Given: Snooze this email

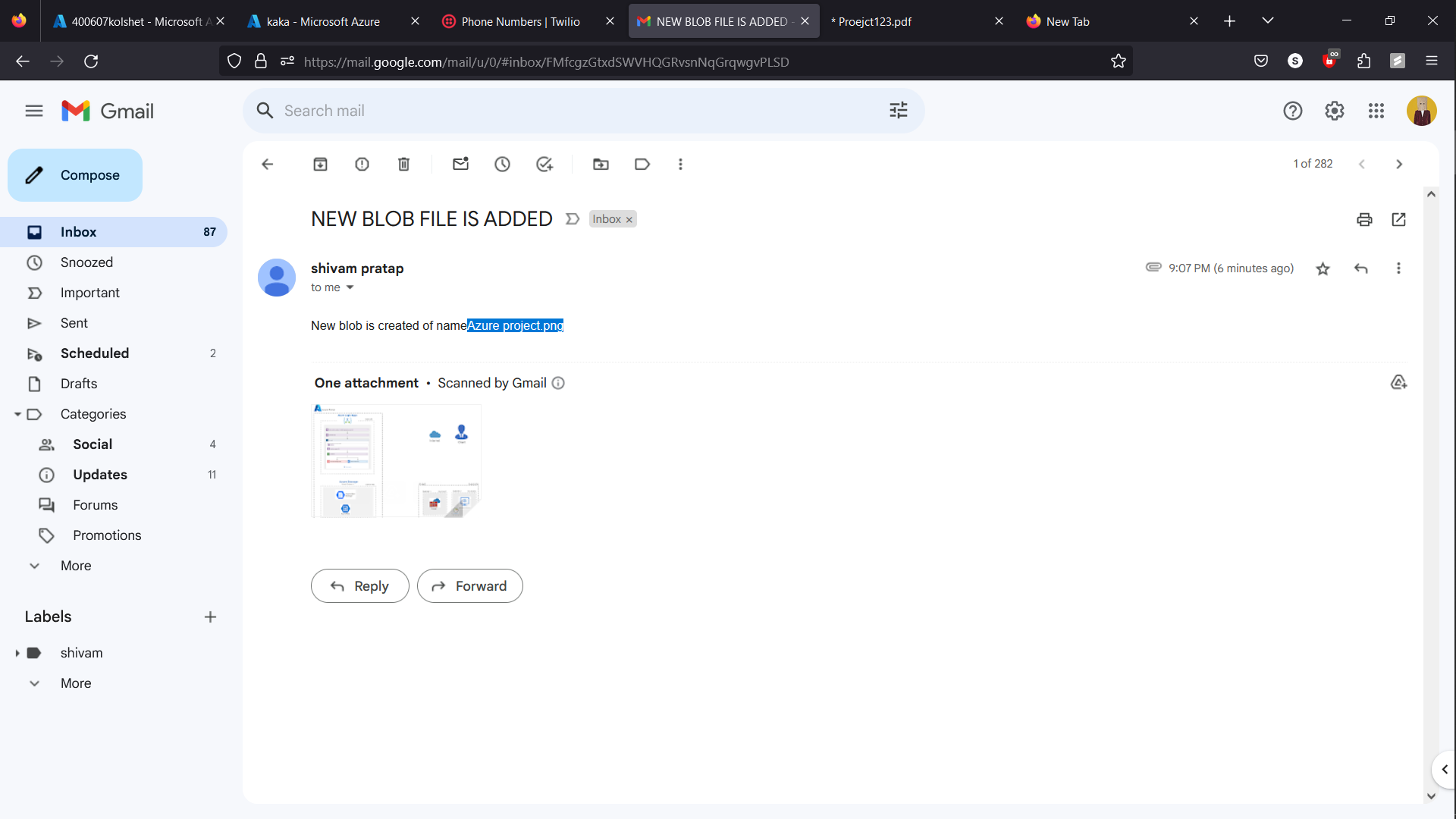Looking at the screenshot, I should click(x=502, y=164).
